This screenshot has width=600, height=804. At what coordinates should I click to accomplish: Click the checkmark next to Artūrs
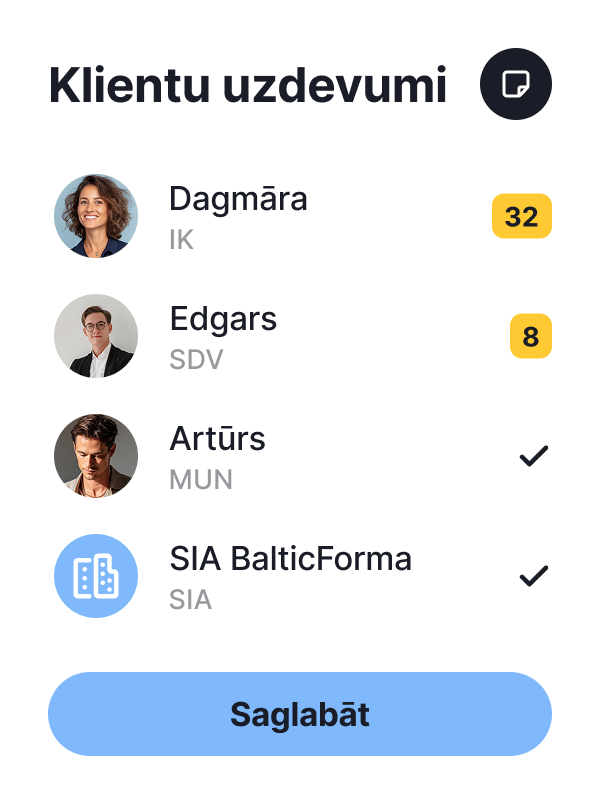(x=534, y=456)
